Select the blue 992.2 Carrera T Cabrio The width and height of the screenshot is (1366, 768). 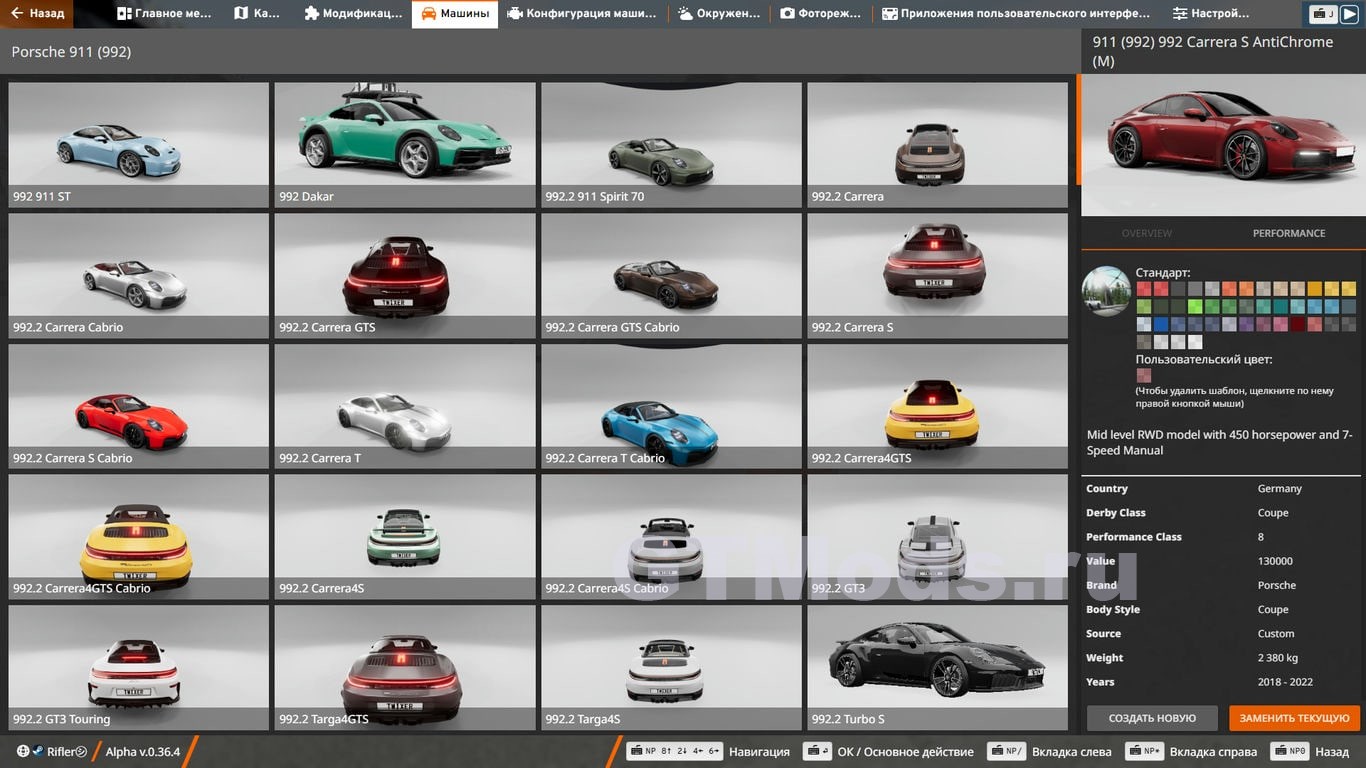pyautogui.click(x=671, y=406)
